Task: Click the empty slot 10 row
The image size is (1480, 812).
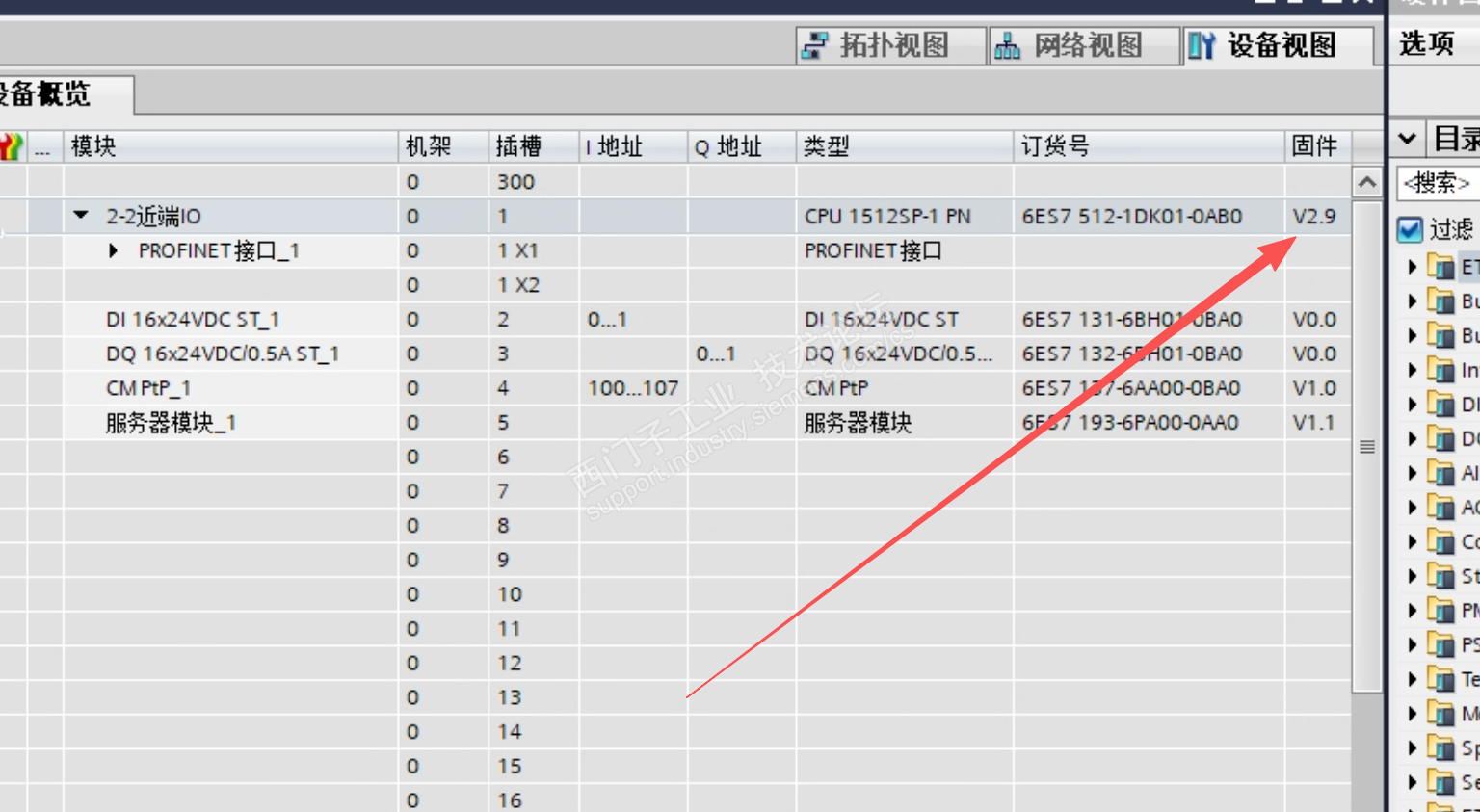Action: [x=674, y=594]
